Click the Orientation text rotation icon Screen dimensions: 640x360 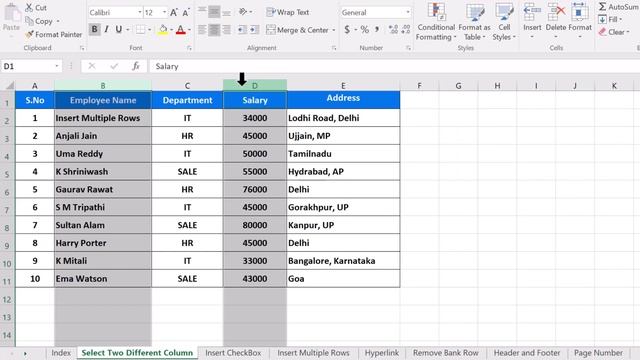pos(244,12)
